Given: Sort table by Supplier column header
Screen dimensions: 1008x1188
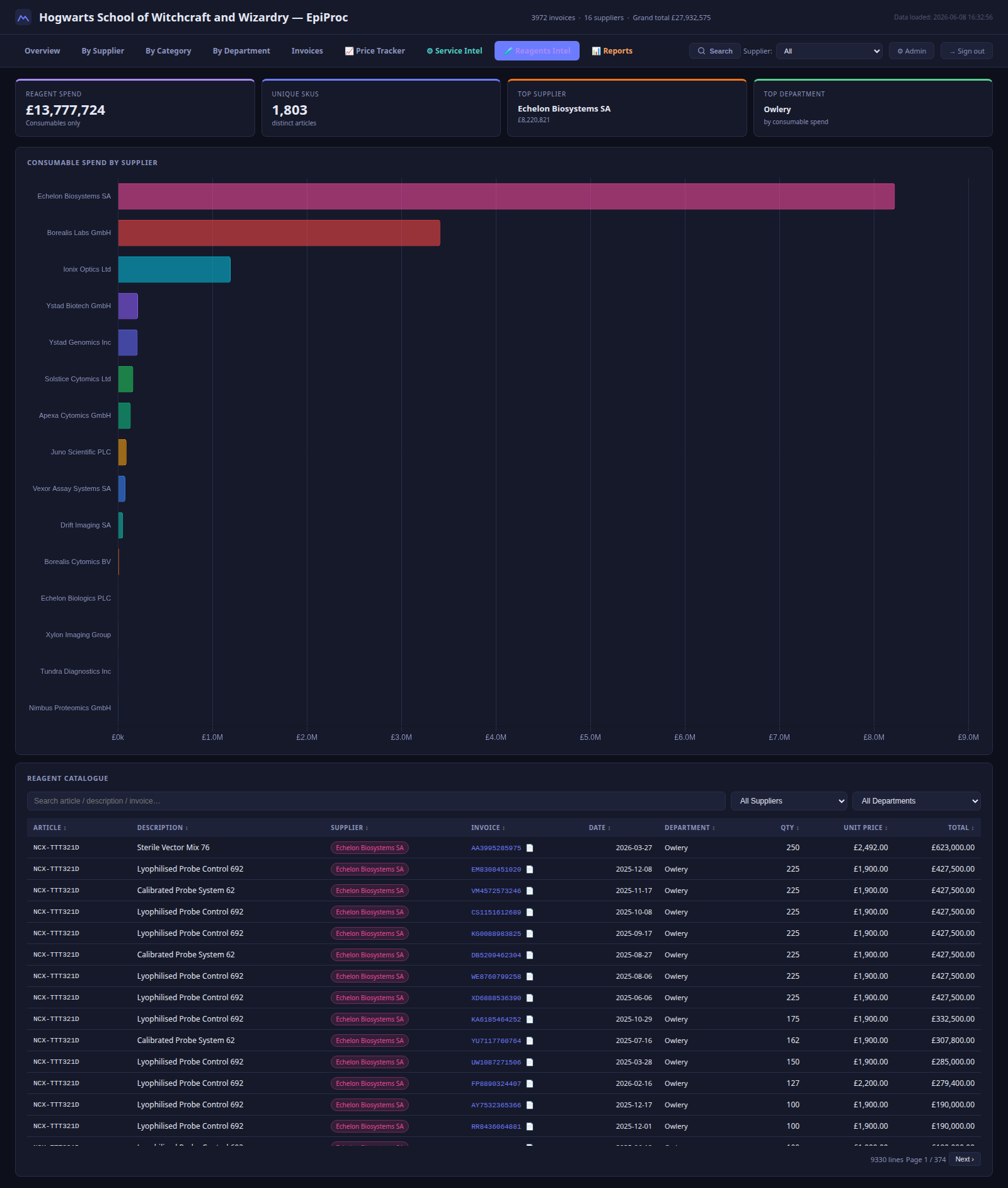Looking at the screenshot, I should 349,828.
